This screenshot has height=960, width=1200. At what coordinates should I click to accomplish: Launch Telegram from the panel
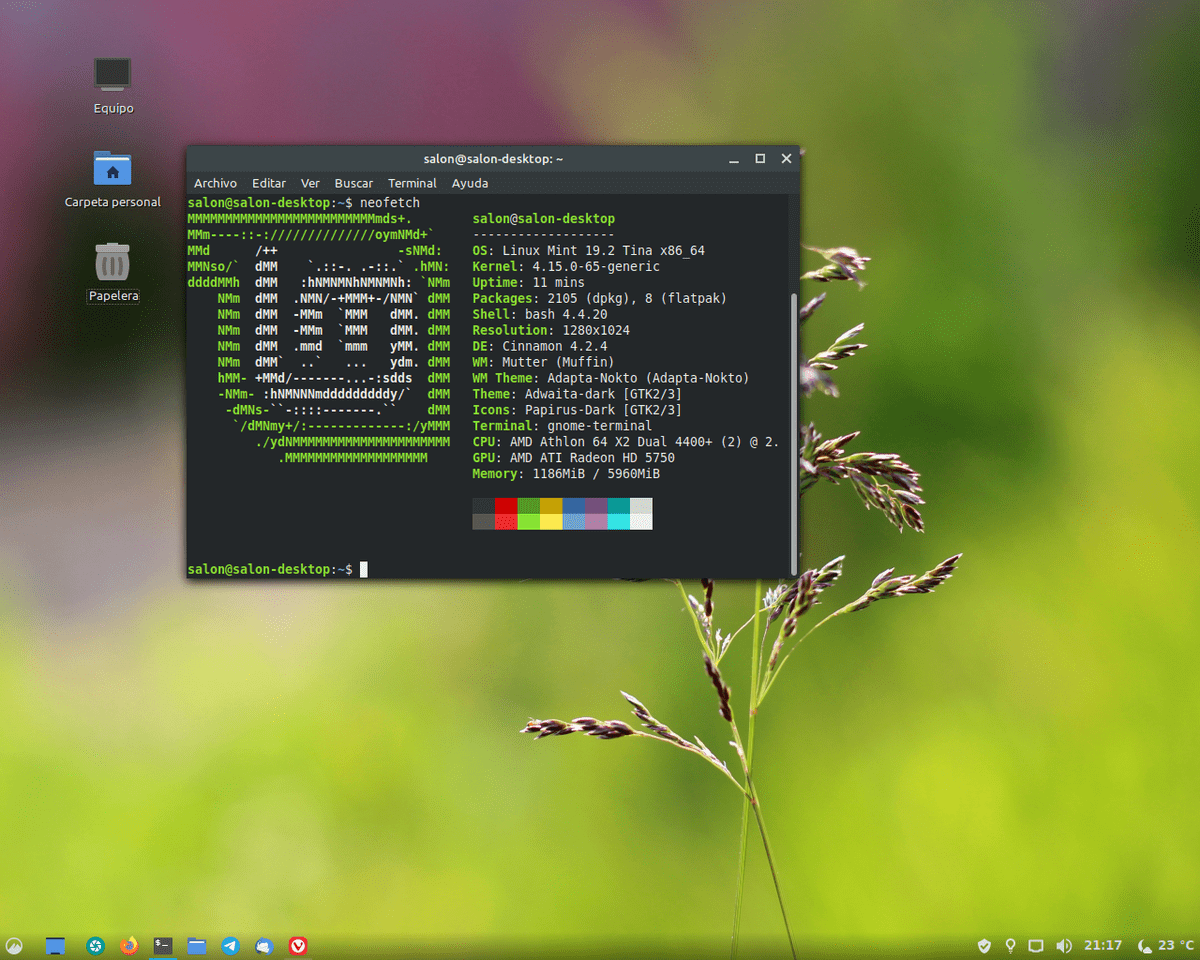tap(231, 945)
